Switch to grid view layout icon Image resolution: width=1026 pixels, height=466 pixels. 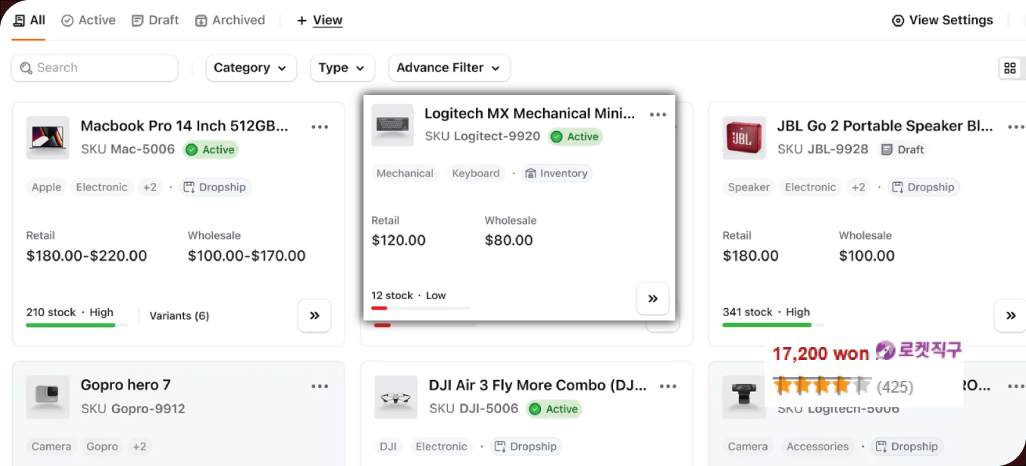pyautogui.click(x=1010, y=68)
